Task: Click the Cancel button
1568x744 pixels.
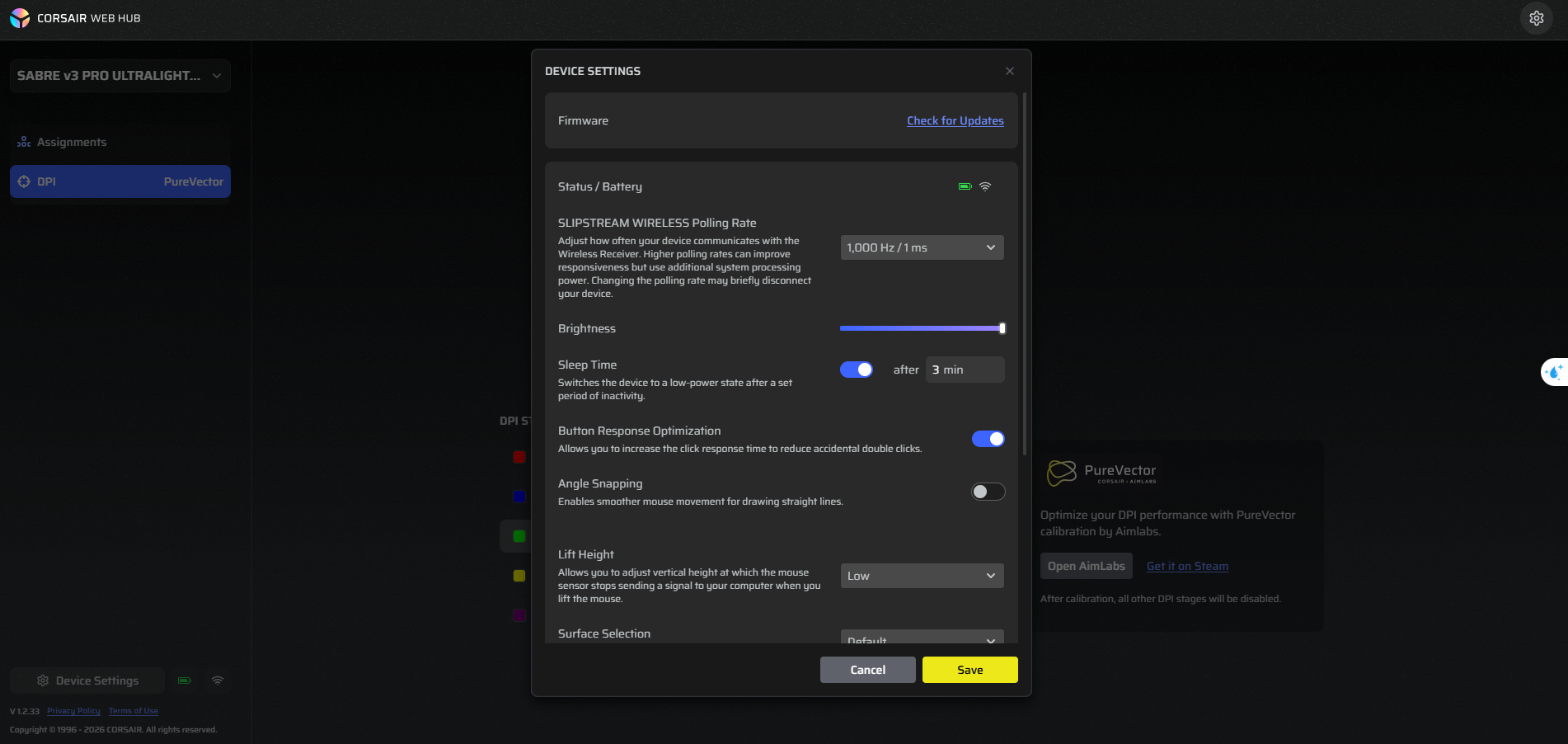Action: (868, 670)
